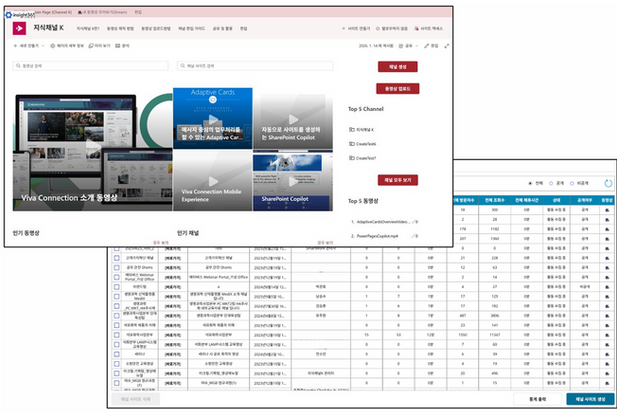Click the 동영상 검색 search field
The image size is (617, 418).
pos(91,66)
